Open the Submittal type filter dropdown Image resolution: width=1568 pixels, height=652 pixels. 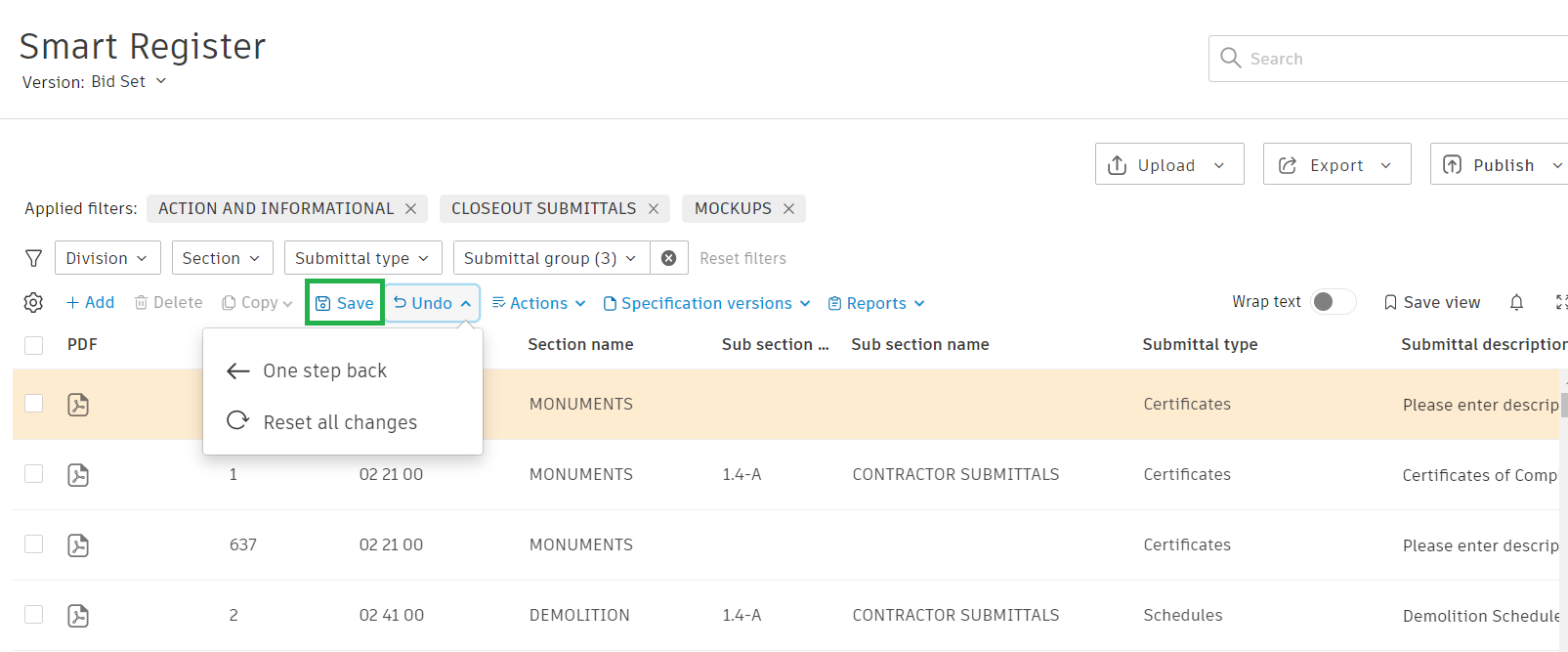click(x=362, y=258)
